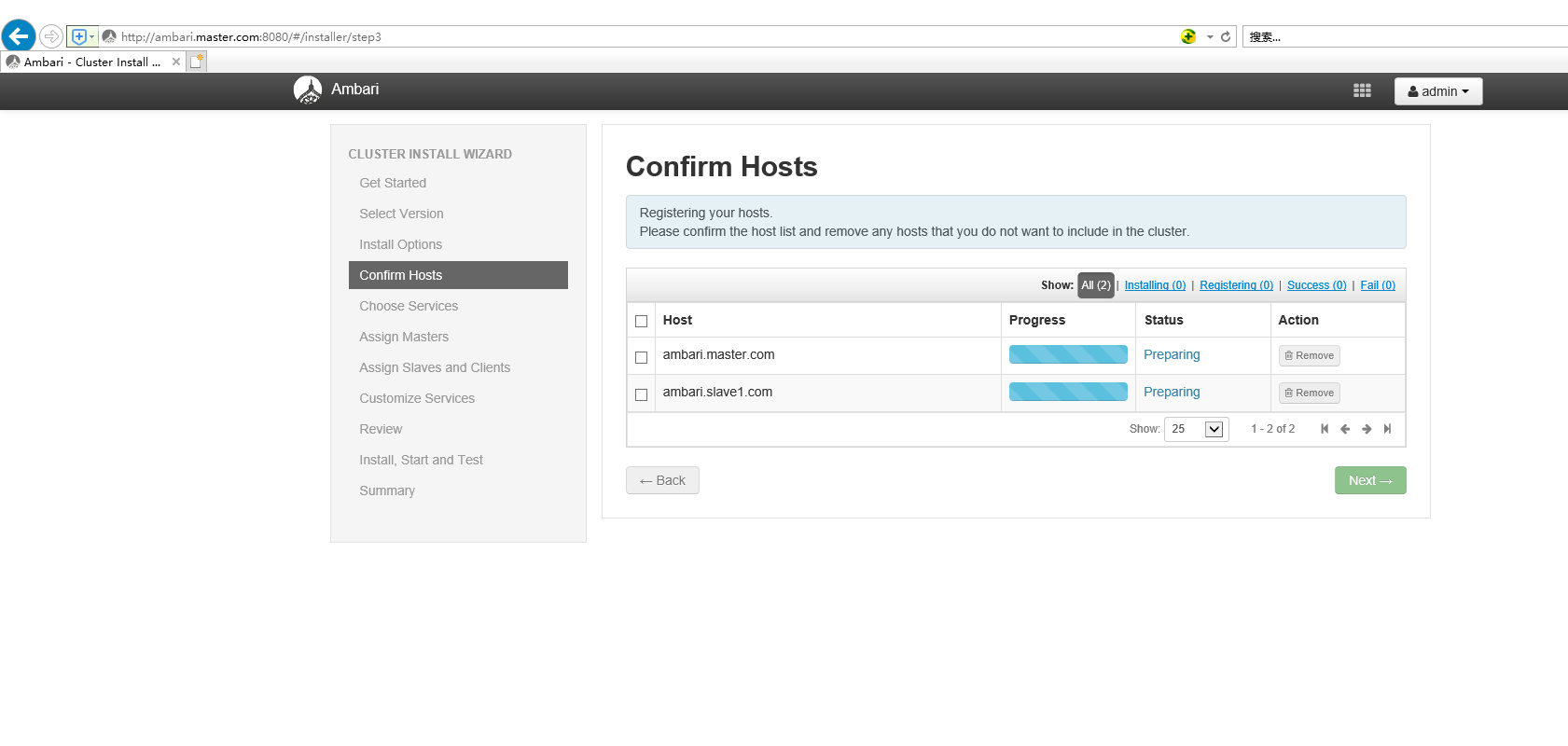Open Assign Slaves and Clients step
Viewport: 1568px width, 746px height.
pos(435,367)
